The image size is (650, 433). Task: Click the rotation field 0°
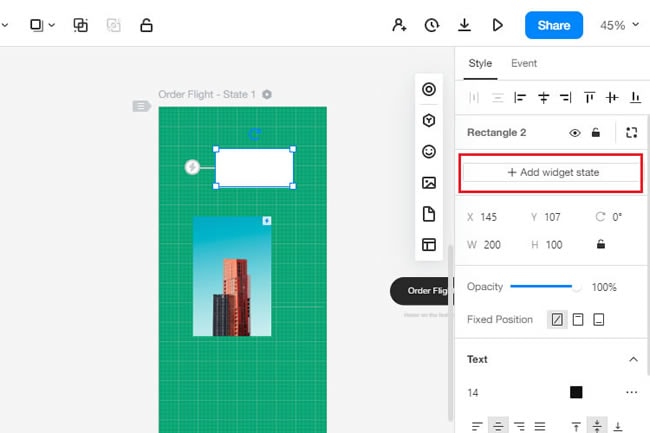pyautogui.click(x=617, y=217)
